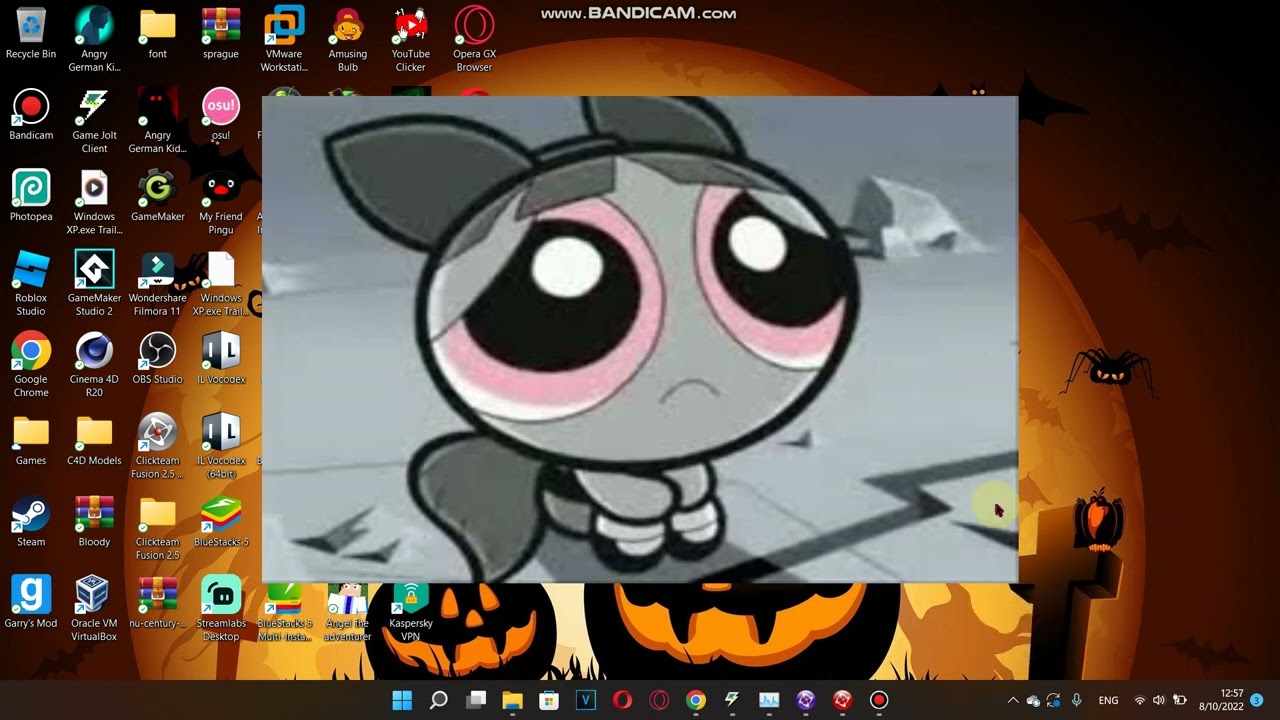This screenshot has height=720, width=1280.
Task: Open Wondershare Filmora 11
Action: (x=158, y=283)
